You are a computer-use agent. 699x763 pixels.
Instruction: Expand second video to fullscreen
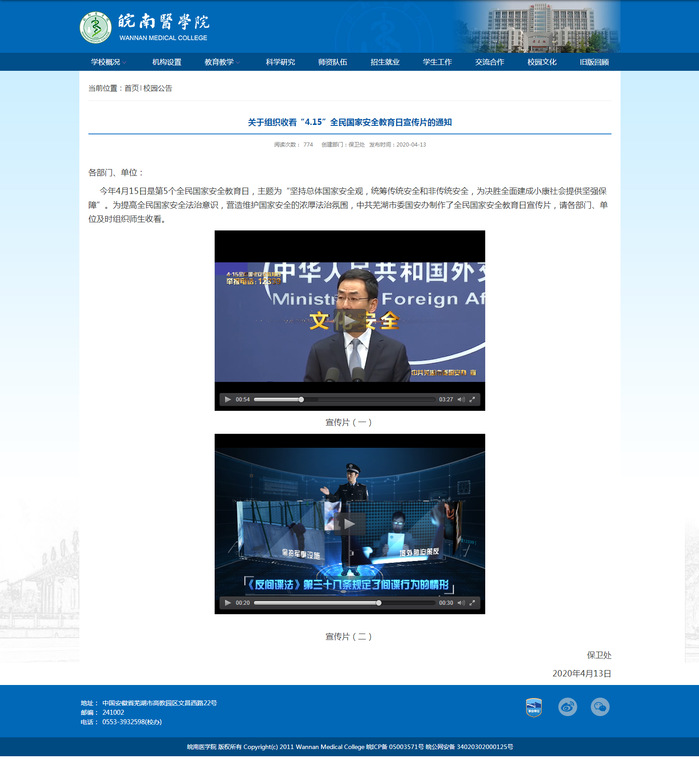click(x=473, y=603)
